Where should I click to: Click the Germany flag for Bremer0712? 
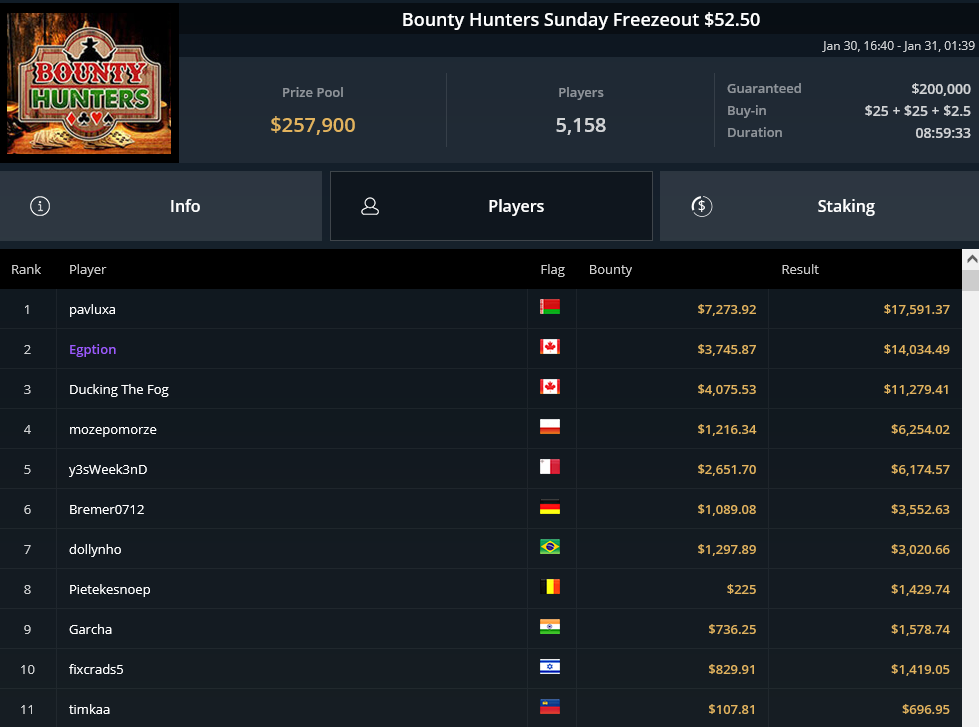549,507
